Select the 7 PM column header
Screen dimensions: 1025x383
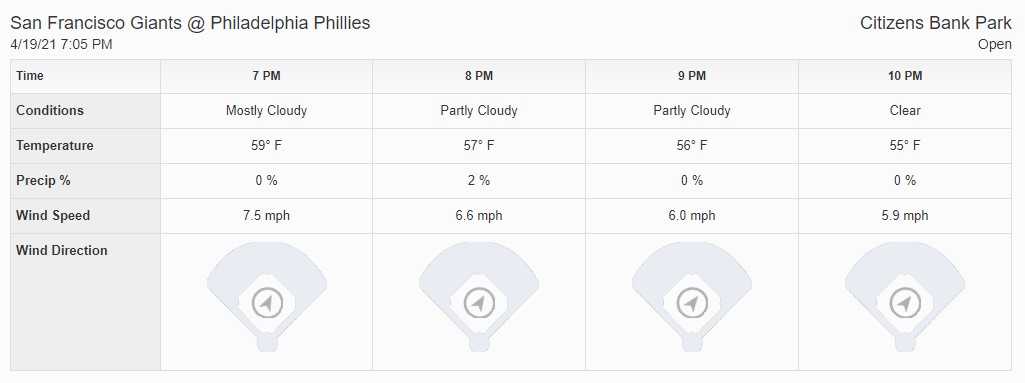coord(267,76)
